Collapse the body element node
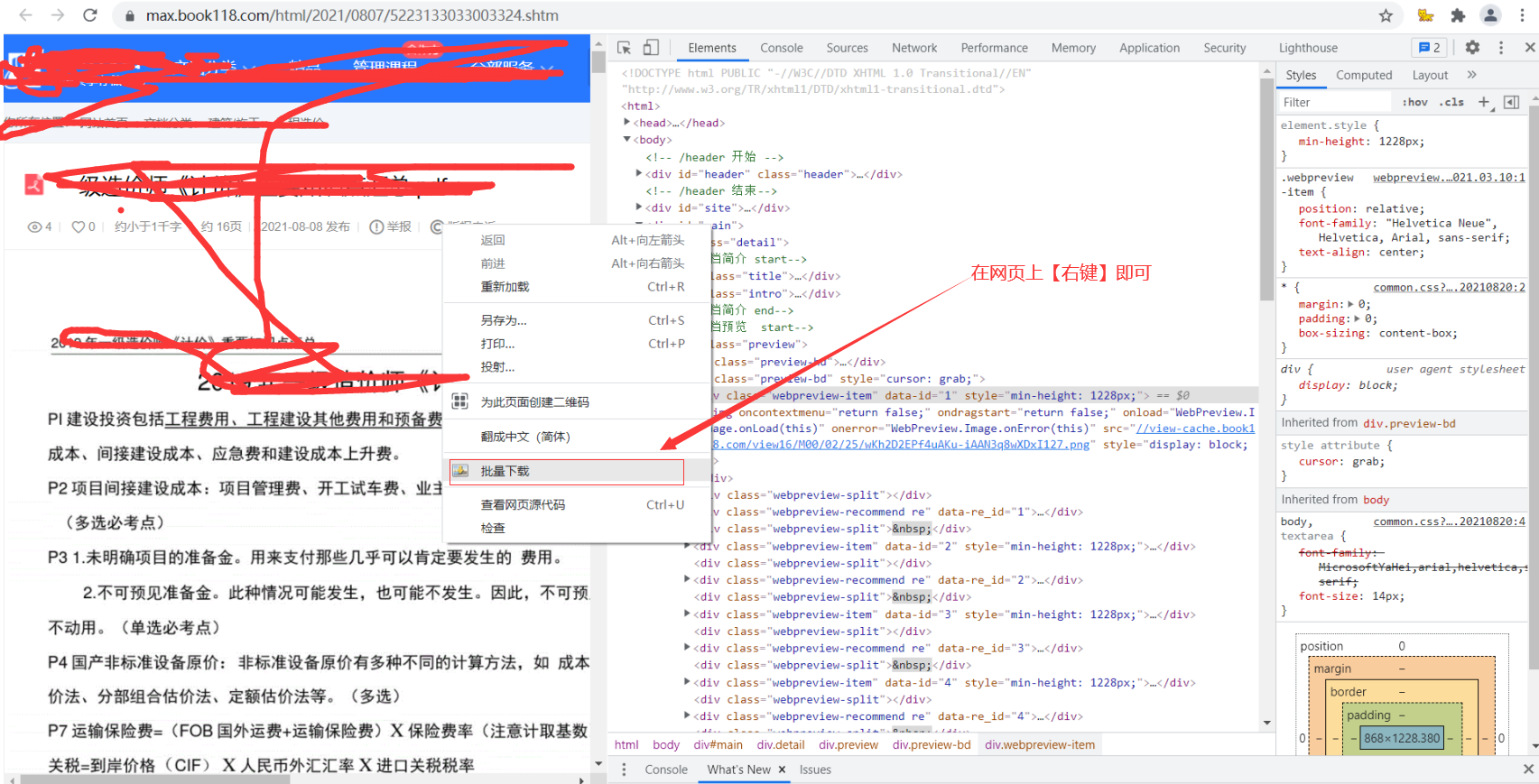1539x784 pixels. tap(627, 140)
